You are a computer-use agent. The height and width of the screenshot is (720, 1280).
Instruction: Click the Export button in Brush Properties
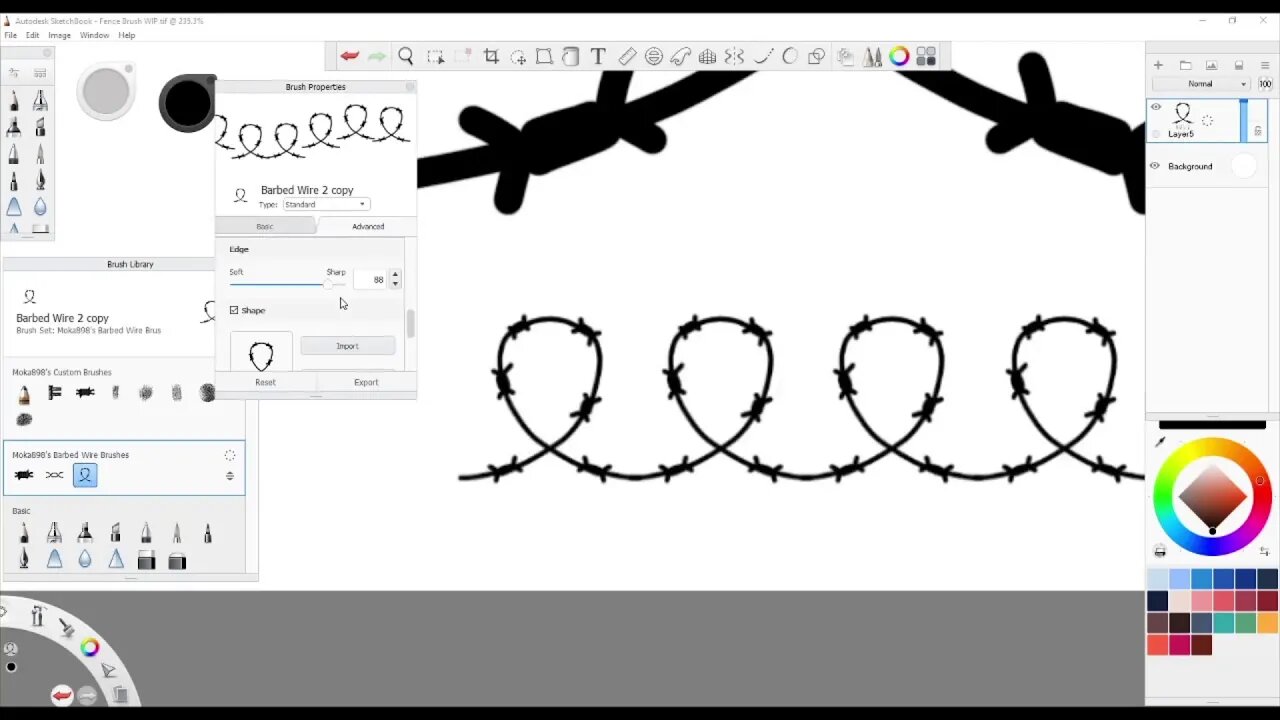[x=366, y=382]
